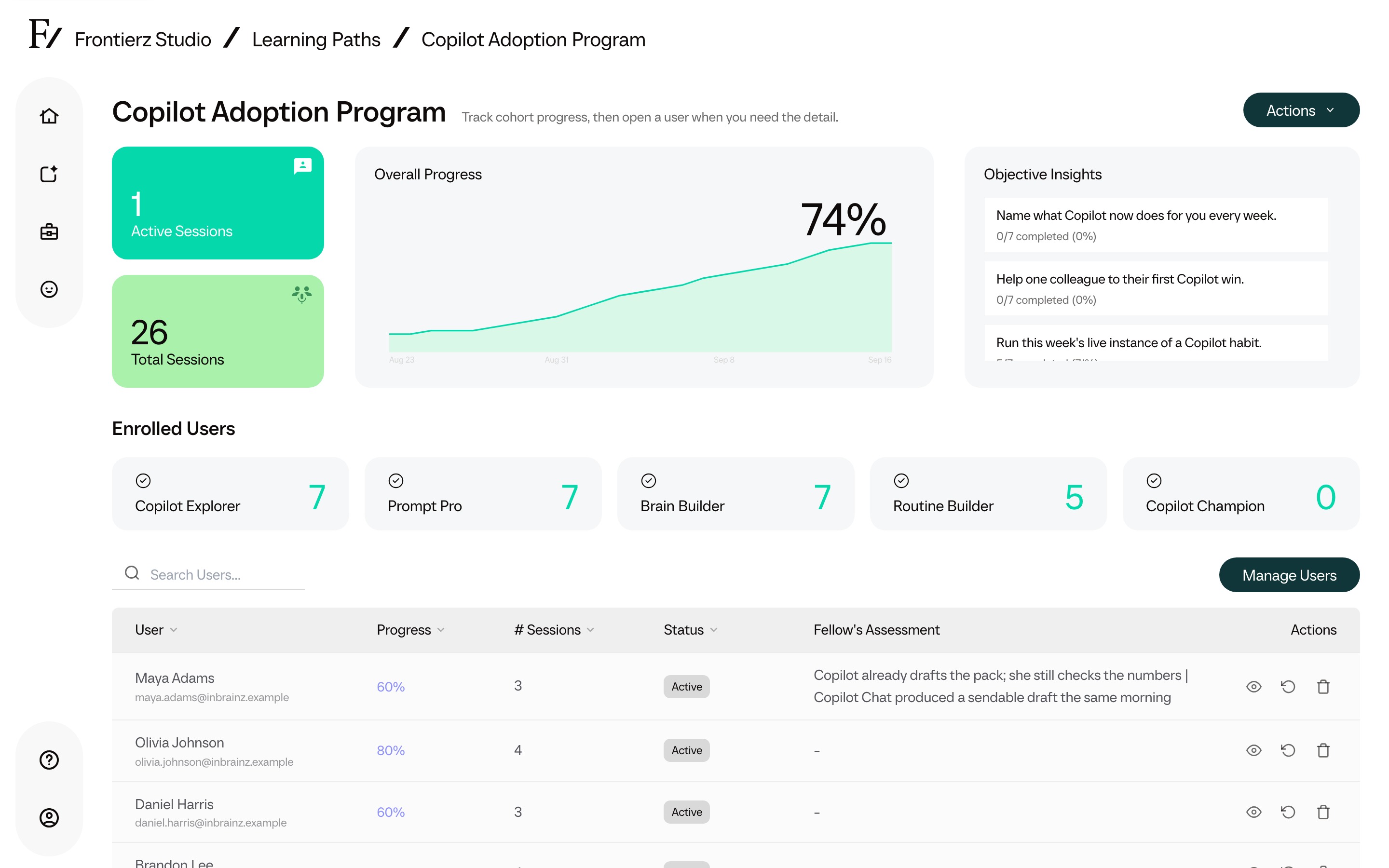Click the smiley face sidebar icon
Viewport: 1389px width, 868px height.
point(49,289)
